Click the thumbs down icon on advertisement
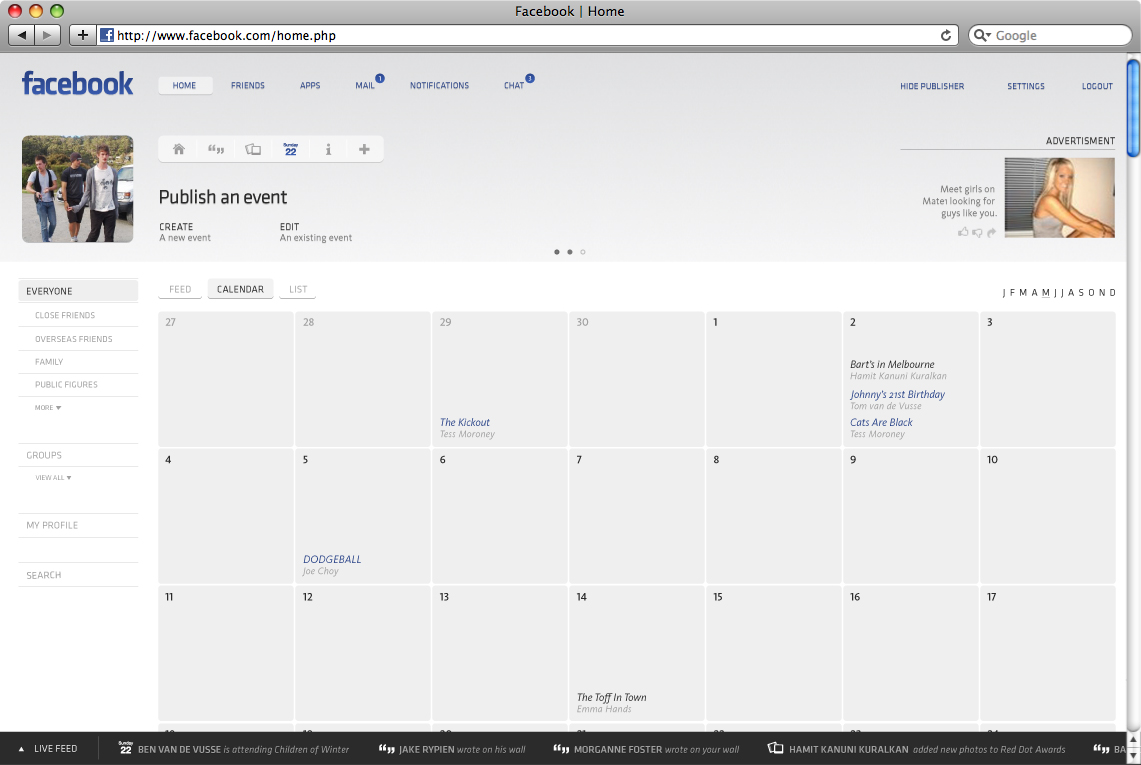Image resolution: width=1141 pixels, height=765 pixels. coord(977,233)
